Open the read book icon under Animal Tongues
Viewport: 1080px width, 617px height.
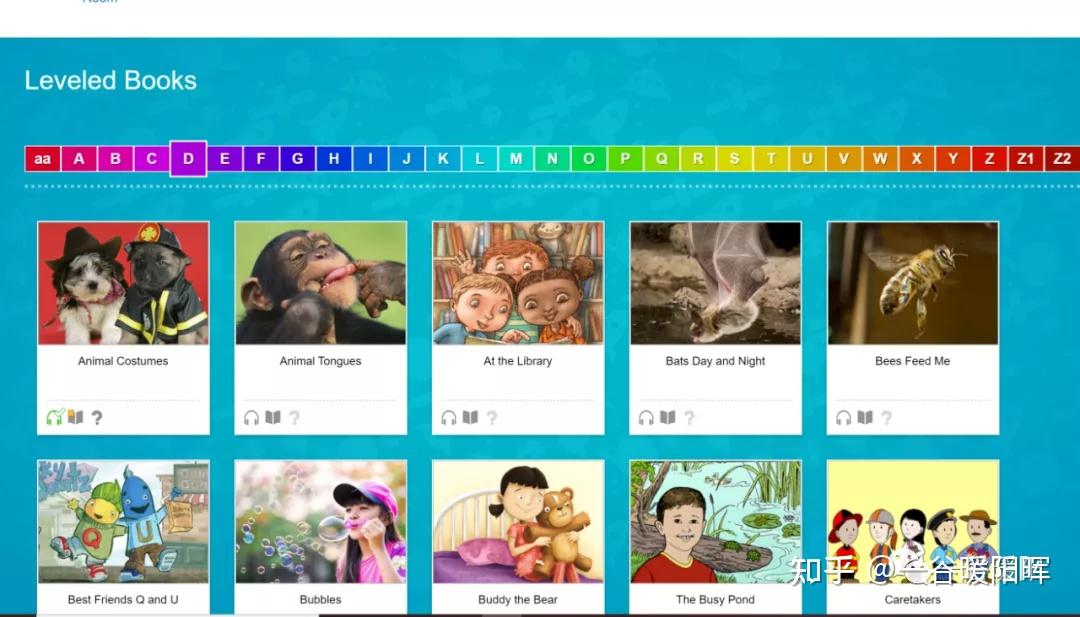point(273,417)
